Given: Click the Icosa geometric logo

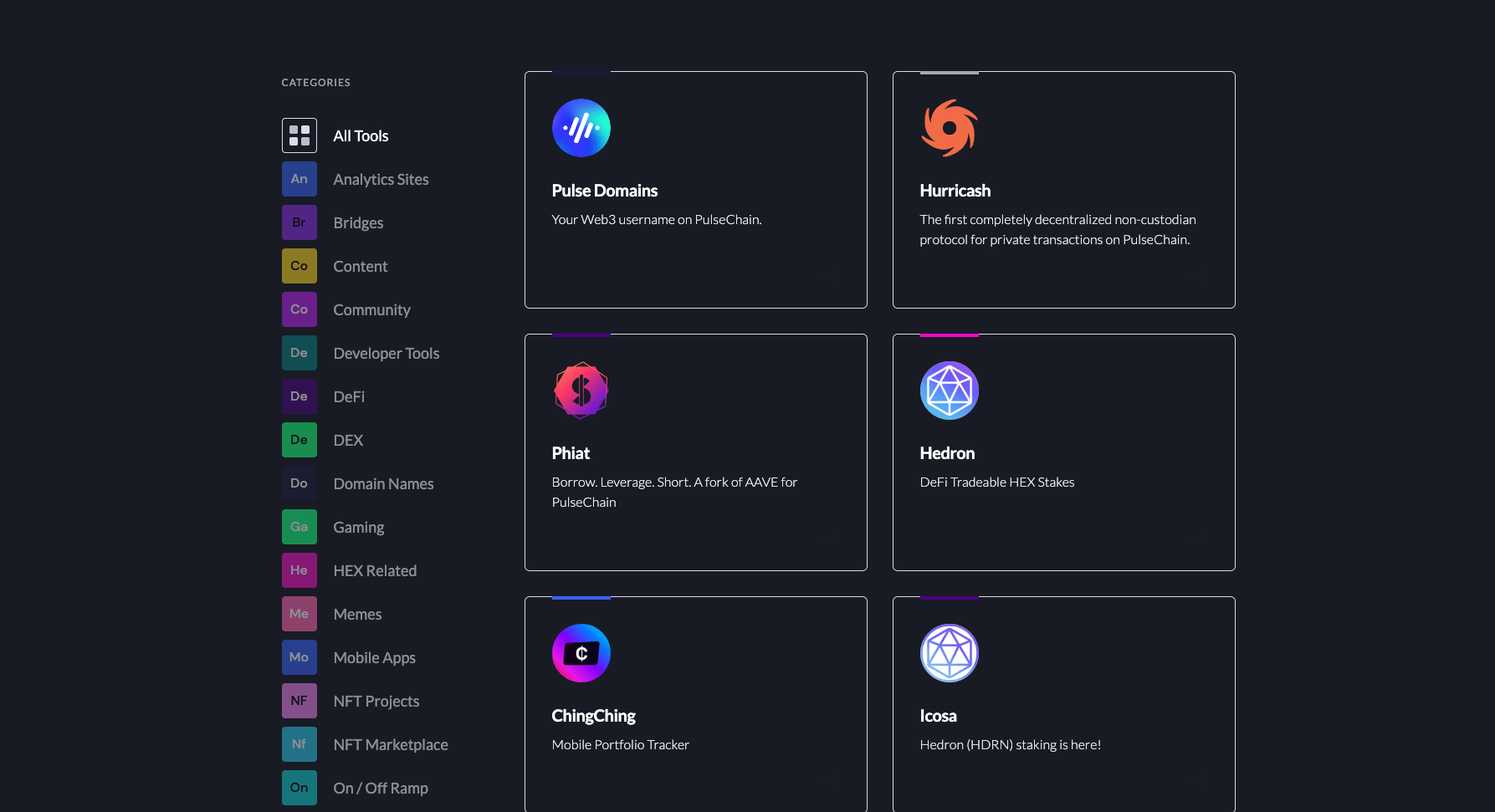Looking at the screenshot, I should coord(949,653).
